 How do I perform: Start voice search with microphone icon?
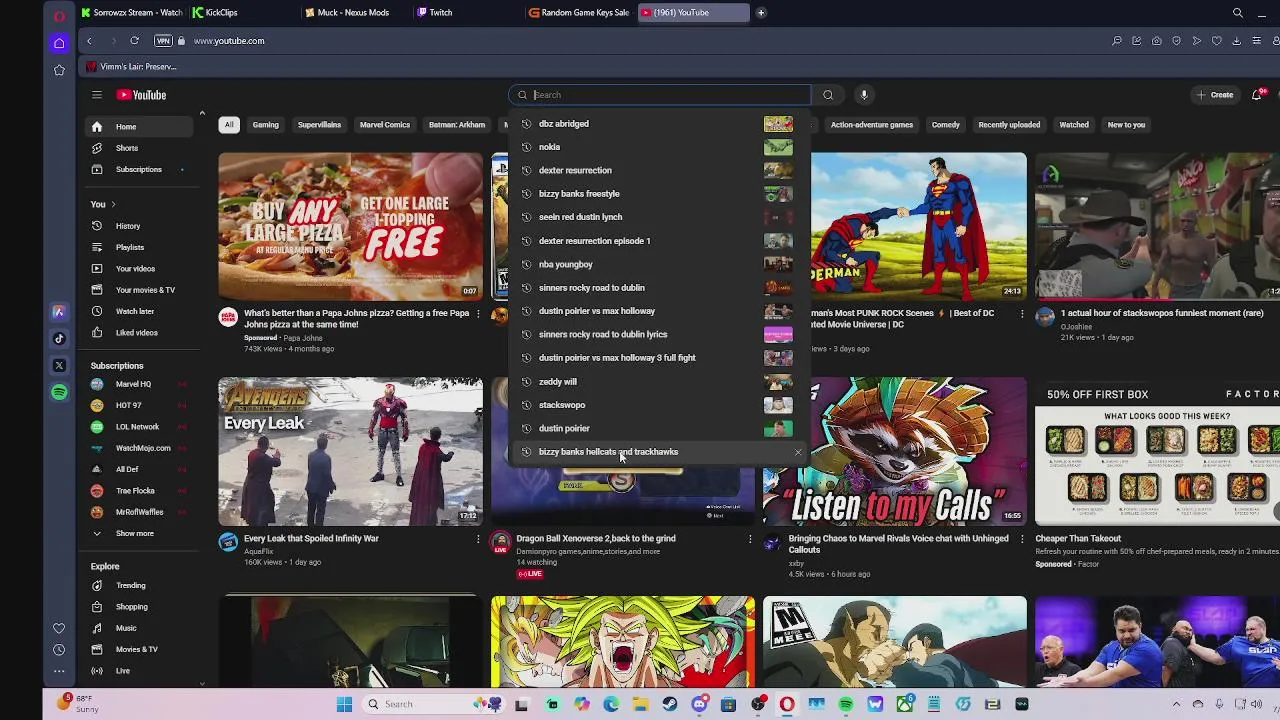[864, 95]
